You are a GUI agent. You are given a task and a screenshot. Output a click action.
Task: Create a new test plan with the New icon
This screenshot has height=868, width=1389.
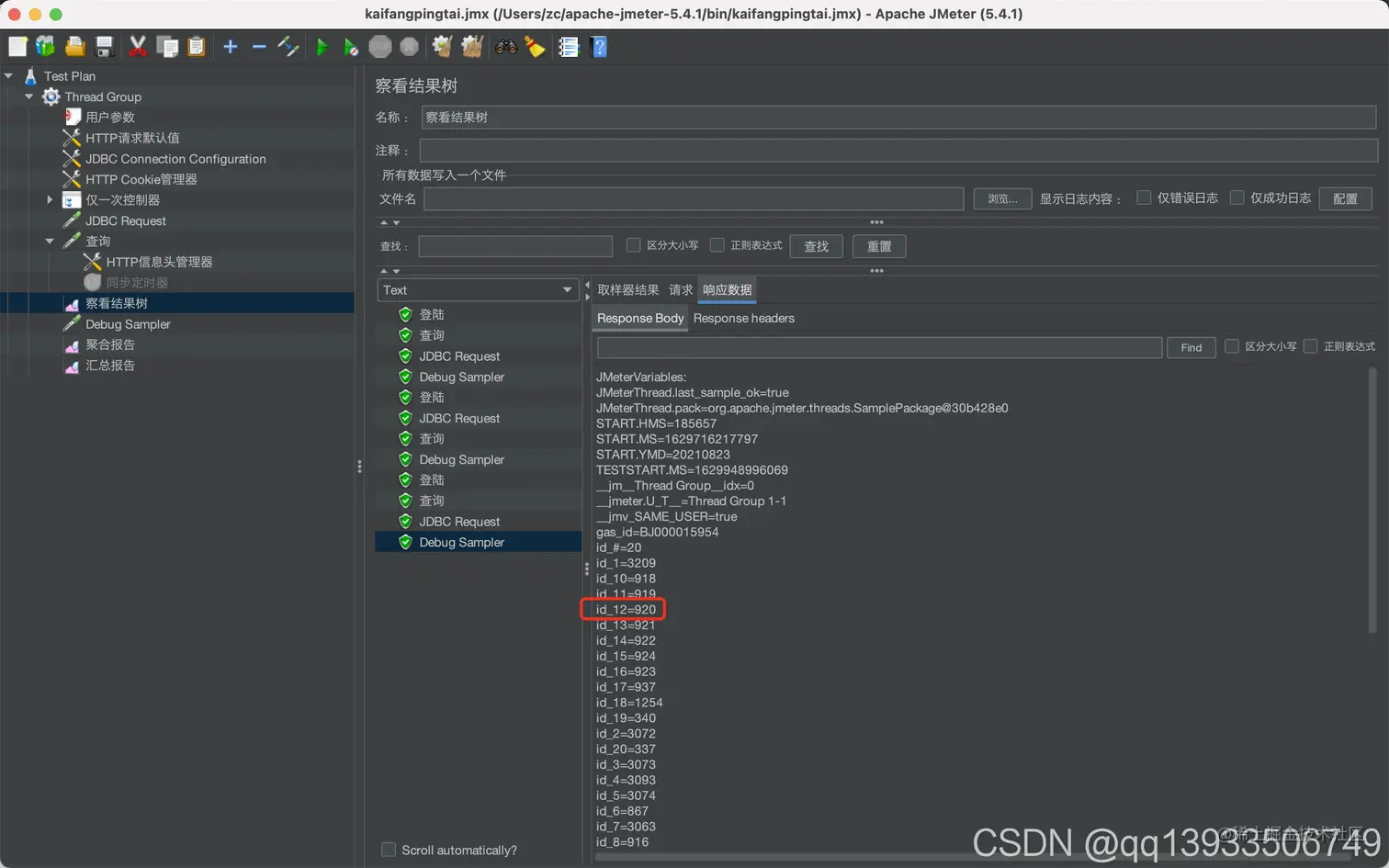pyautogui.click(x=17, y=47)
